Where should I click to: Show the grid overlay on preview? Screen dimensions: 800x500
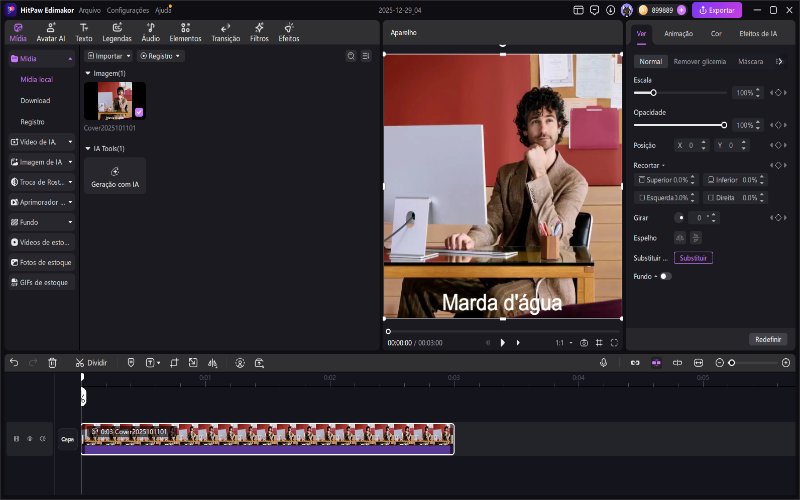599,343
